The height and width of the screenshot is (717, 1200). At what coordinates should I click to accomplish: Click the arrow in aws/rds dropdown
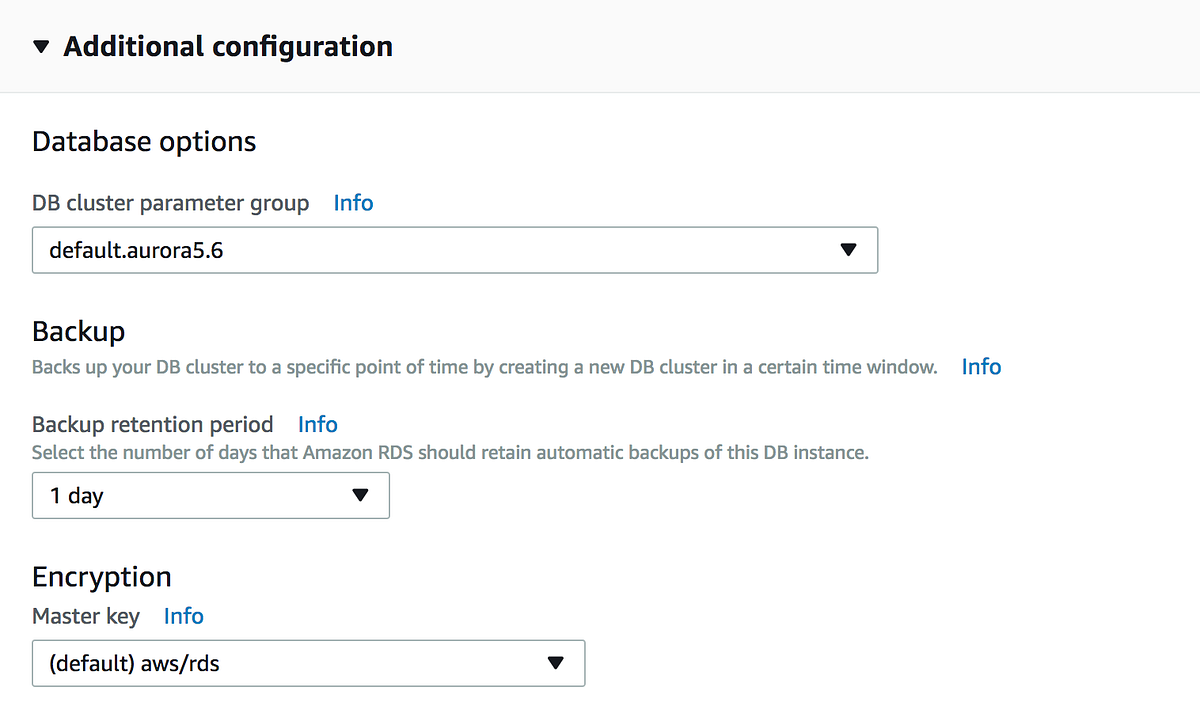tap(556, 663)
